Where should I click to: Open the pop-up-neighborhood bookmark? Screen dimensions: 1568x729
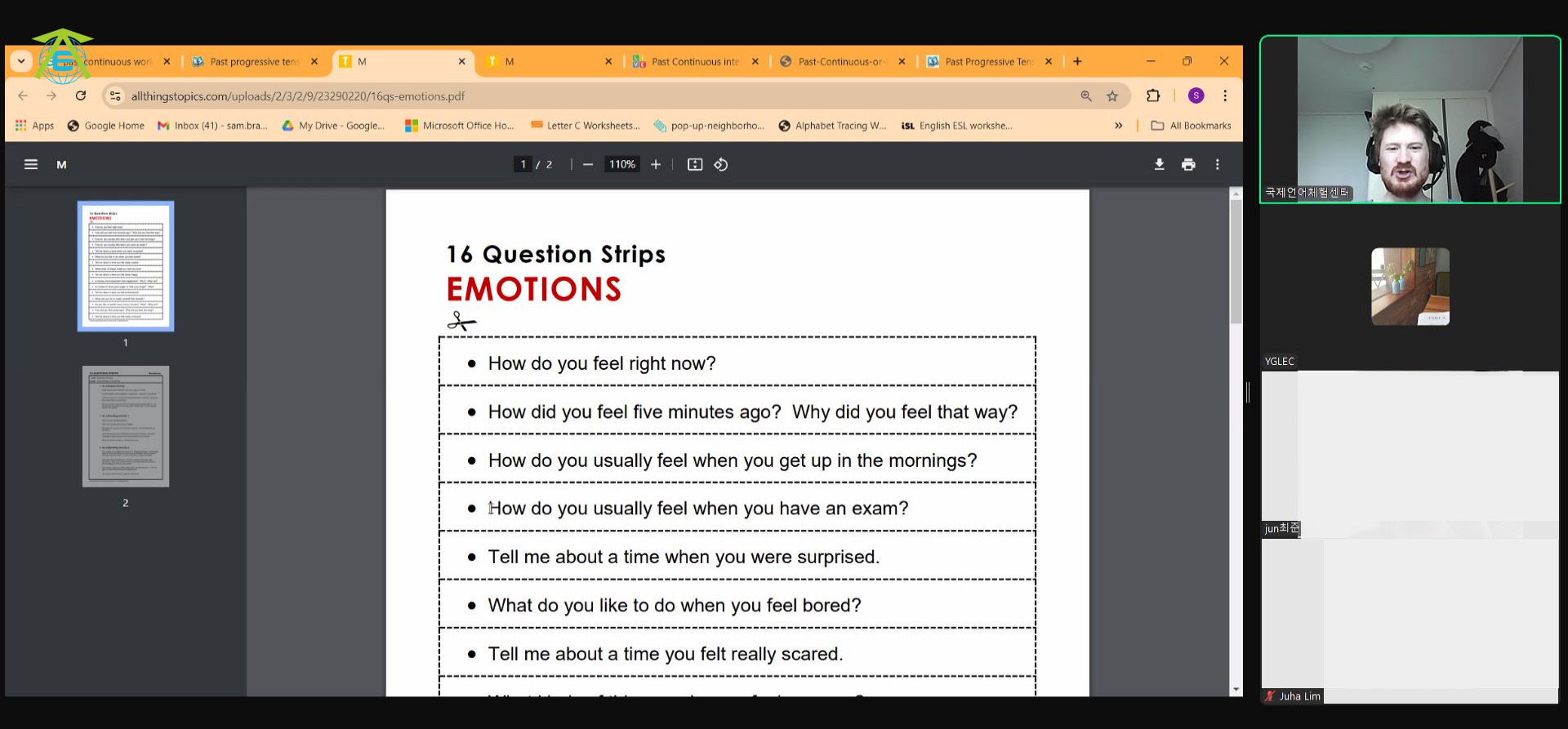point(710,126)
